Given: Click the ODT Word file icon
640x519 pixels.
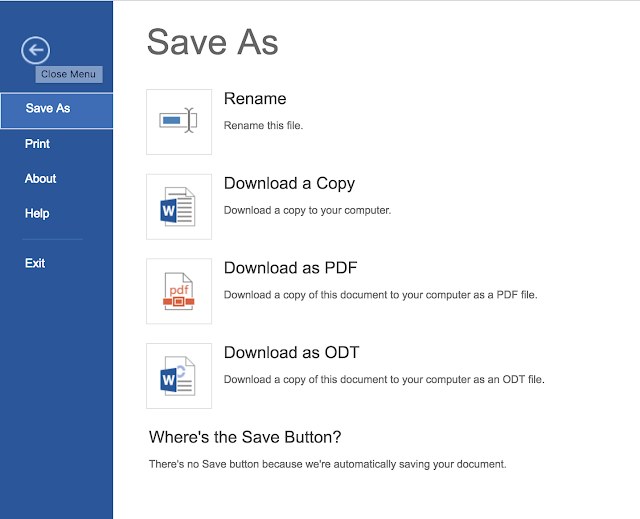Looking at the screenshot, I should (179, 376).
